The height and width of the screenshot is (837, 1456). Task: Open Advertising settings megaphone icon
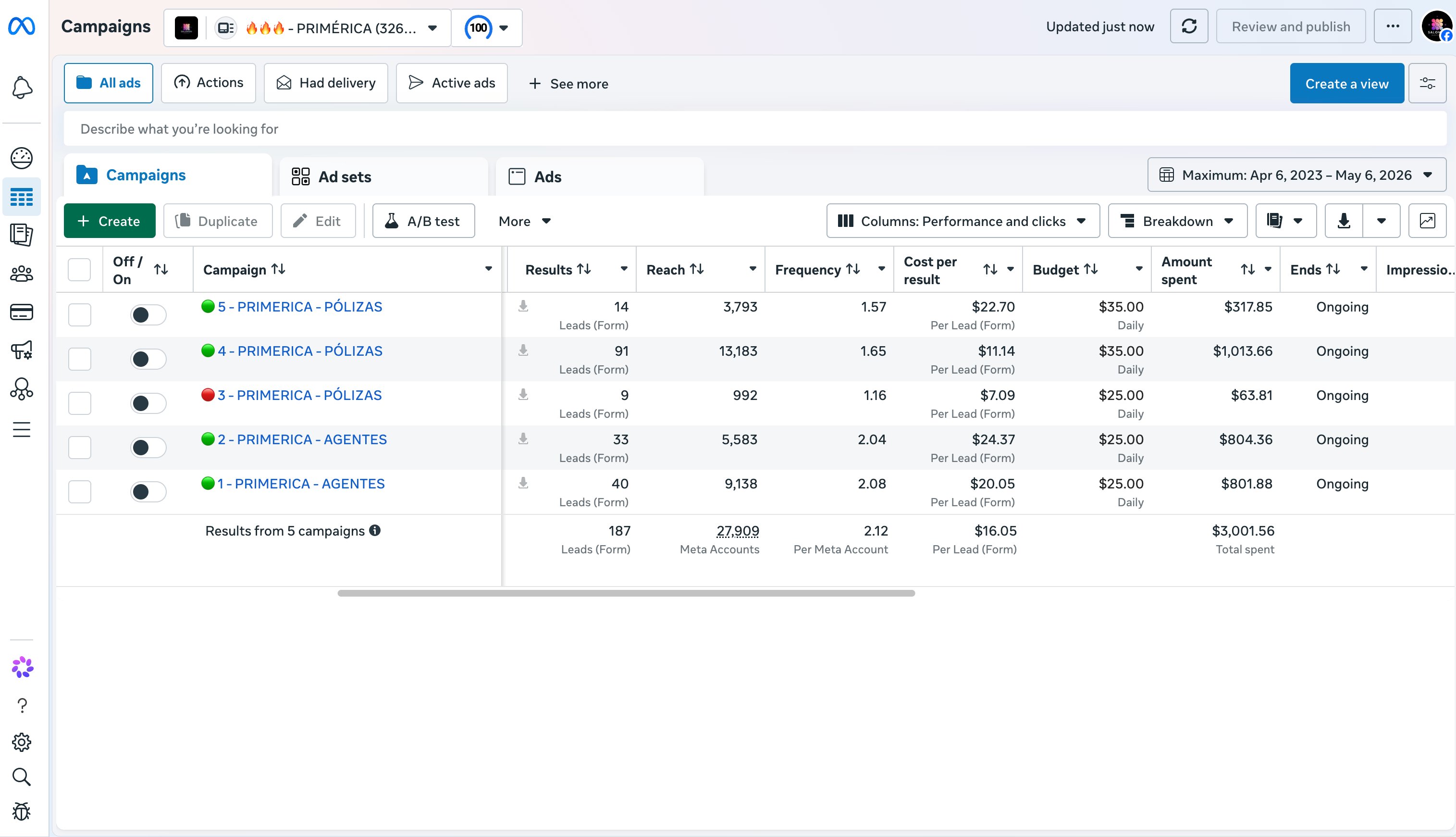point(22,350)
